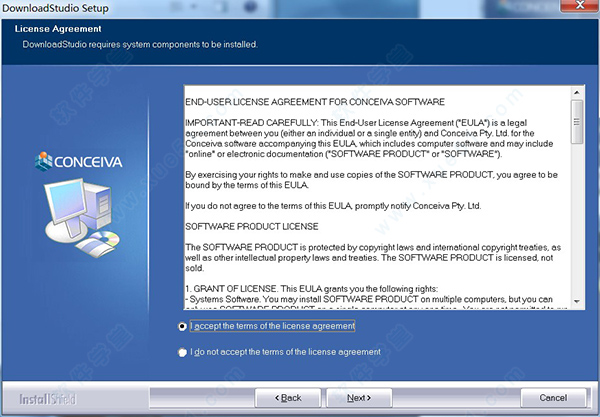Viewport: 600px width, 417px height.
Task: Proceed with the Next button
Action: pos(359,398)
